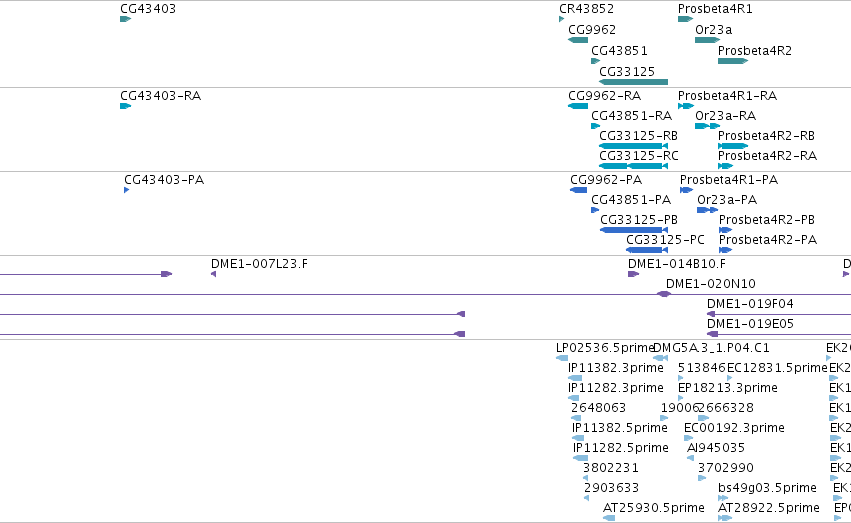Select the EC12831.5prime EST feature
Image resolution: width=851 pixels, height=523 pixels.
(x=729, y=378)
